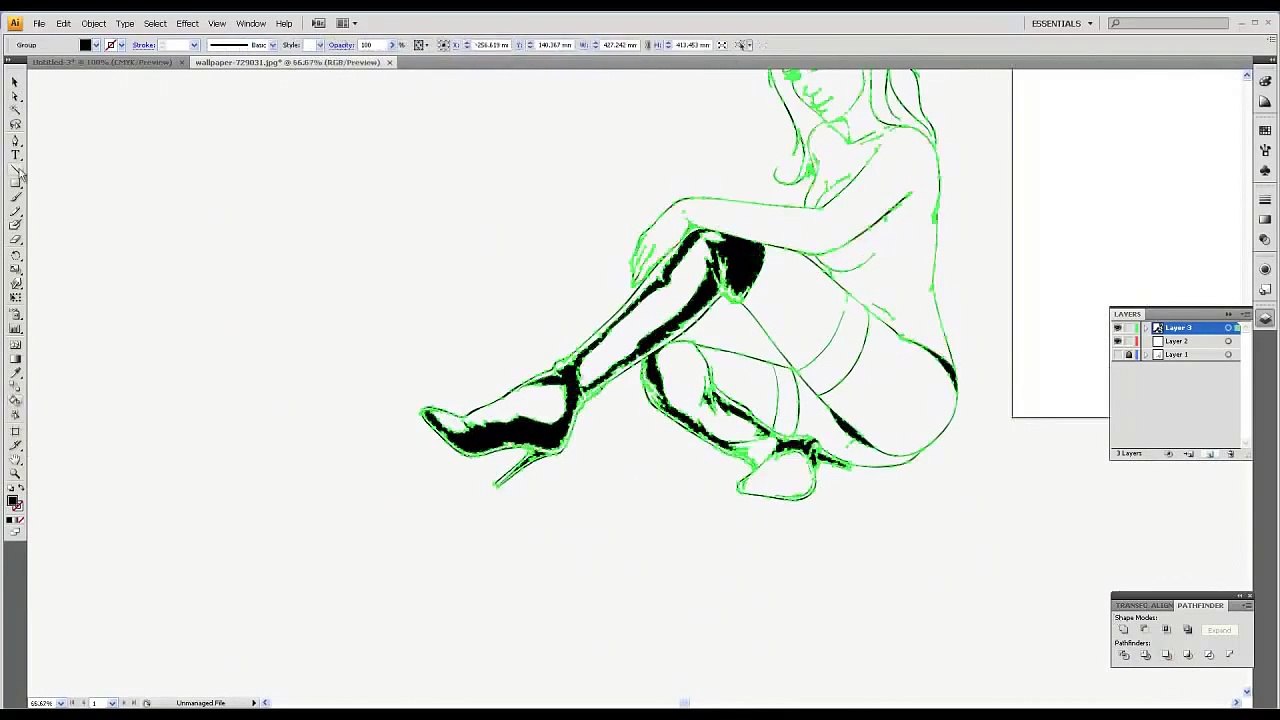The image size is (1280, 720).
Task: Open the ESSENTIALS workspace dropdown
Action: point(1062,23)
